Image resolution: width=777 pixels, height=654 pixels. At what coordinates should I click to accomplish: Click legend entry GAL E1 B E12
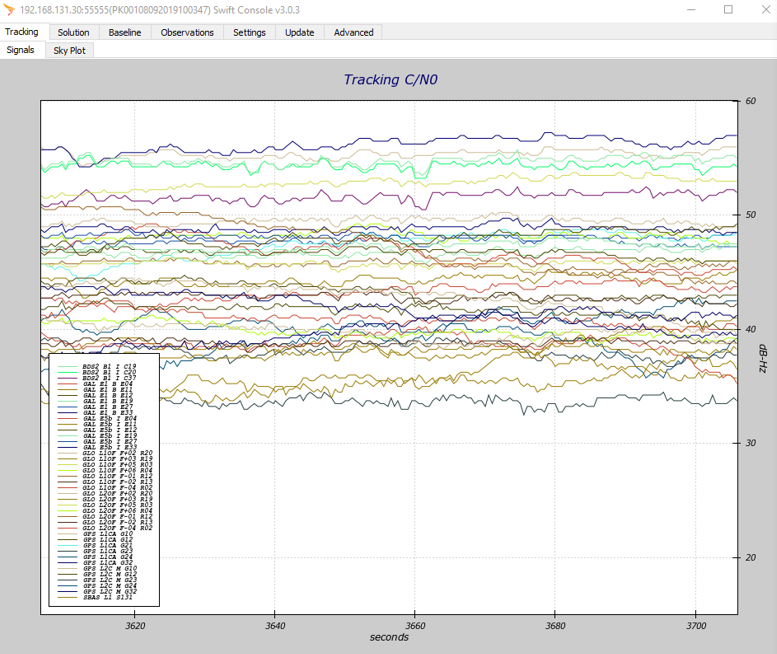point(95,395)
